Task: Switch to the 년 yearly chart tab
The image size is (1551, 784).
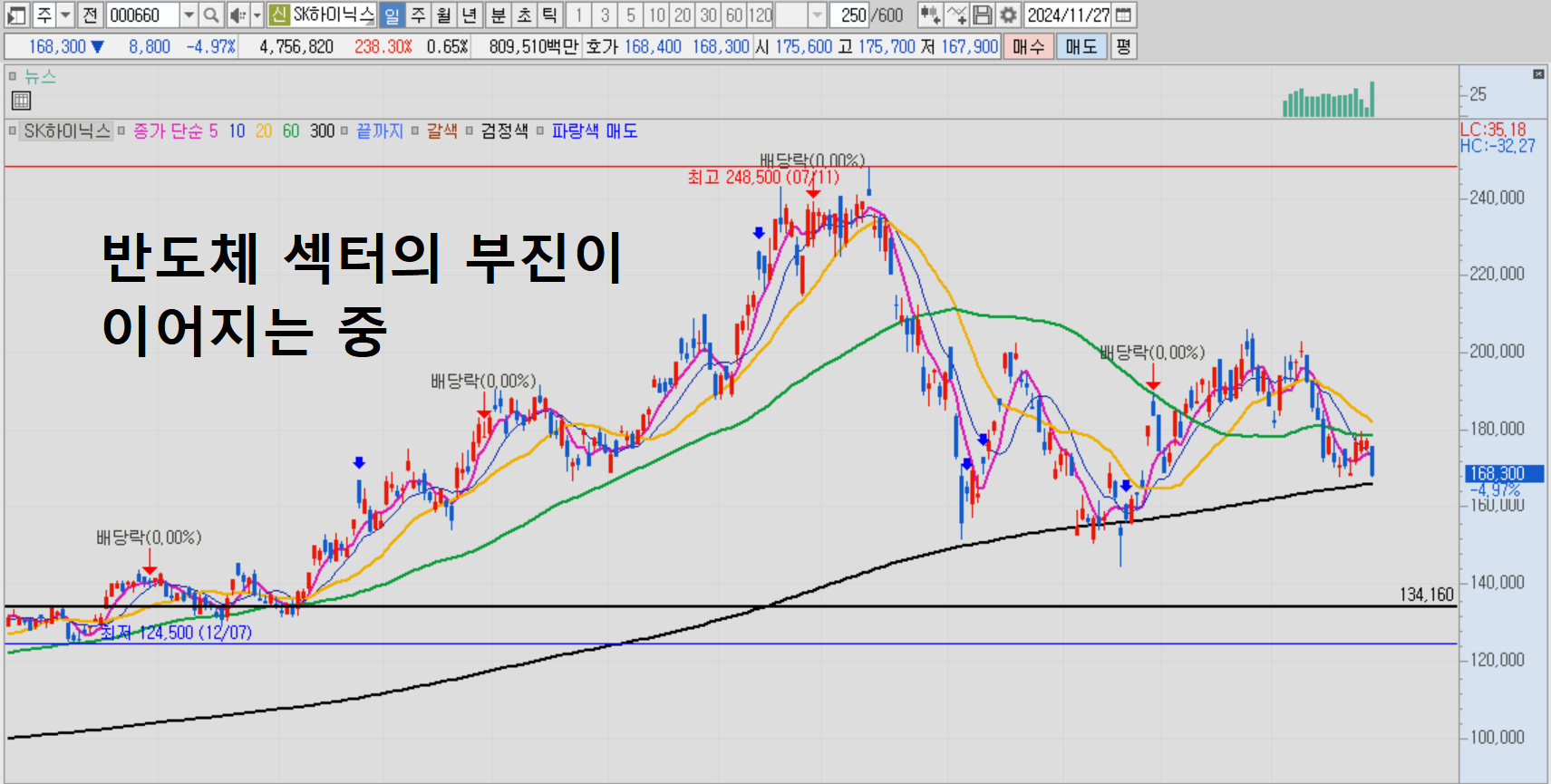Action: [470, 15]
